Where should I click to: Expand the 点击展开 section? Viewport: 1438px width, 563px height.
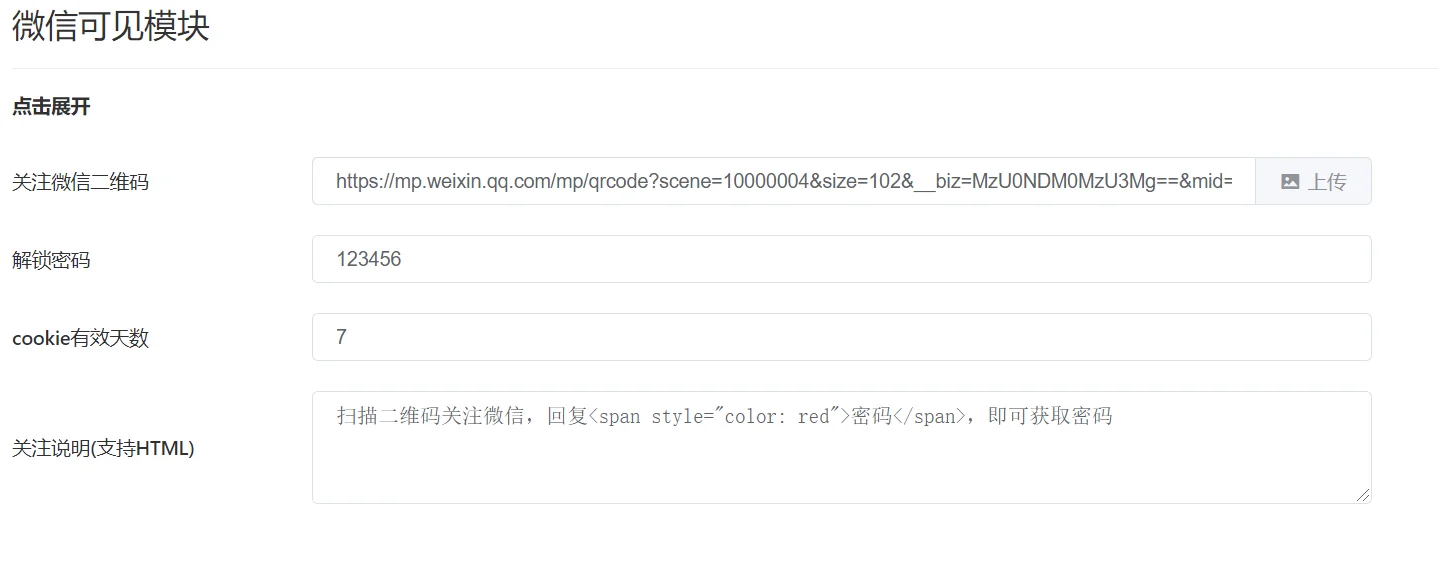click(x=51, y=107)
